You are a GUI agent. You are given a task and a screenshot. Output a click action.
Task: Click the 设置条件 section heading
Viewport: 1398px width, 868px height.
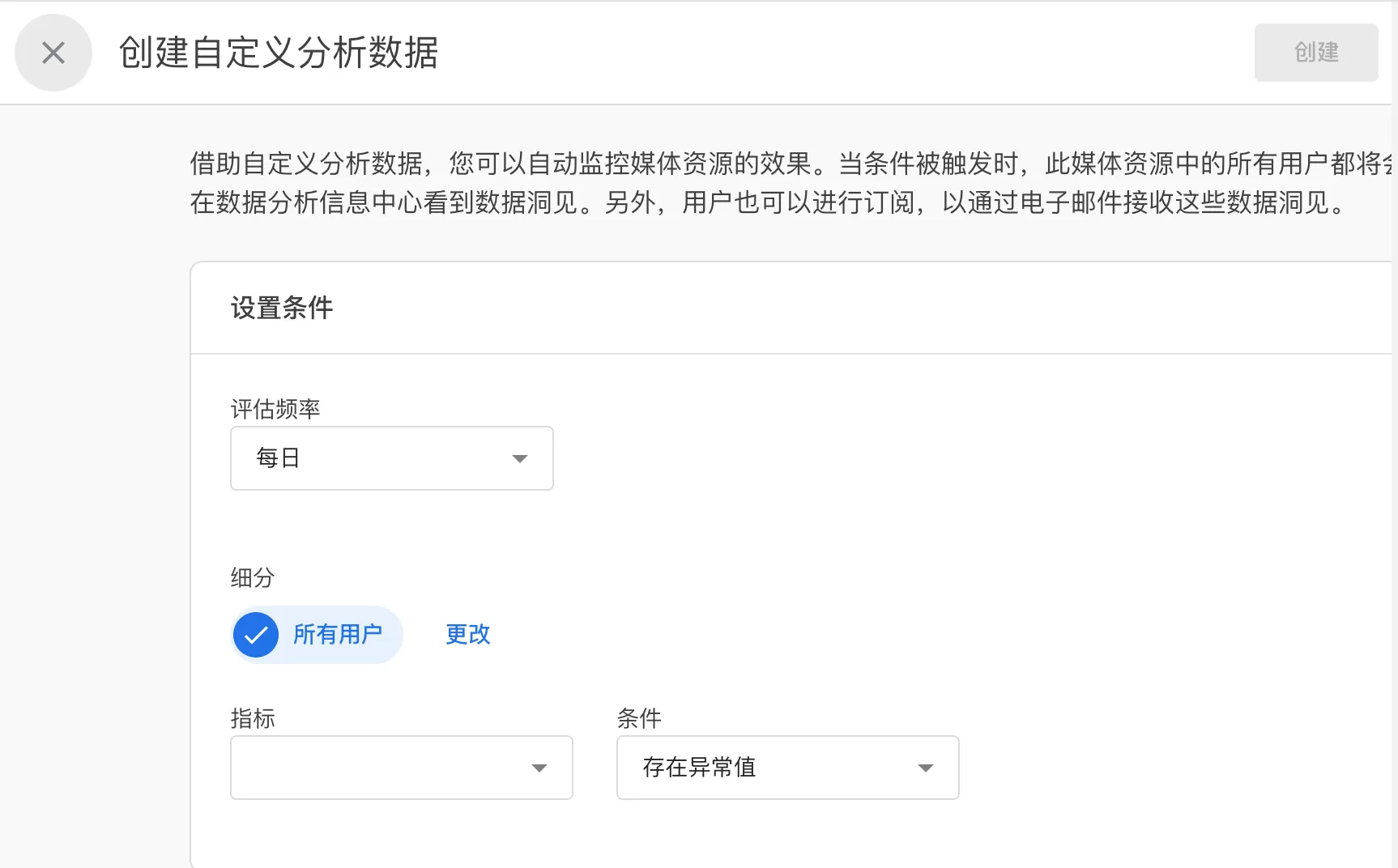(282, 308)
